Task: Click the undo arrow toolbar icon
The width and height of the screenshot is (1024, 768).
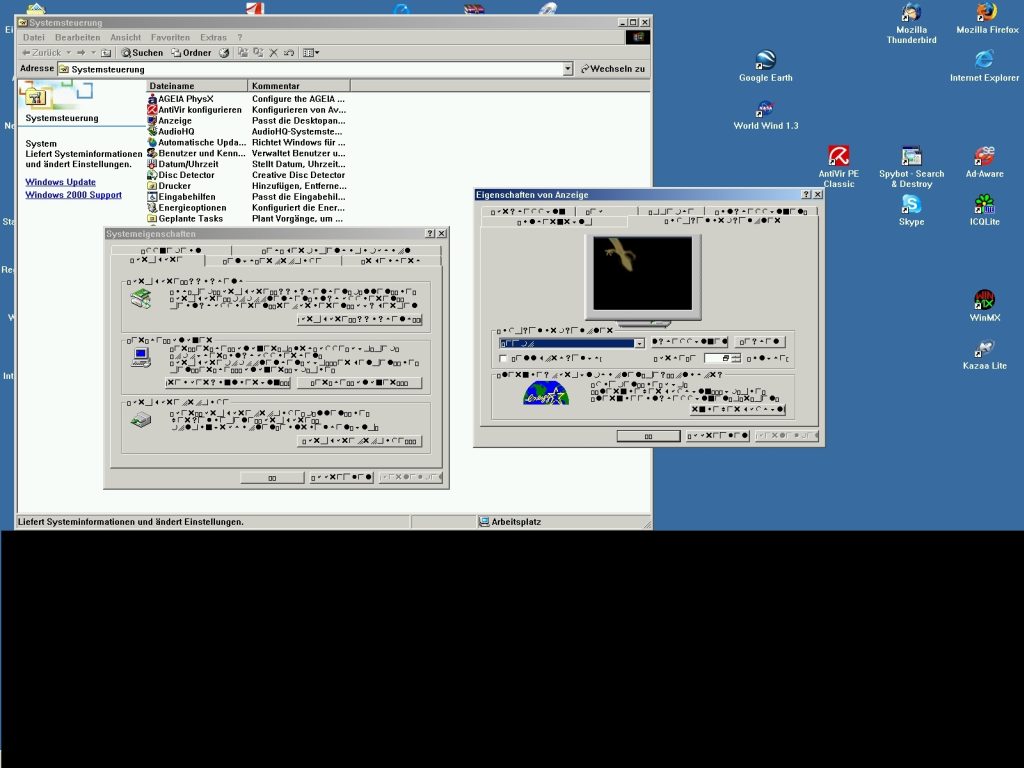Action: pos(289,53)
